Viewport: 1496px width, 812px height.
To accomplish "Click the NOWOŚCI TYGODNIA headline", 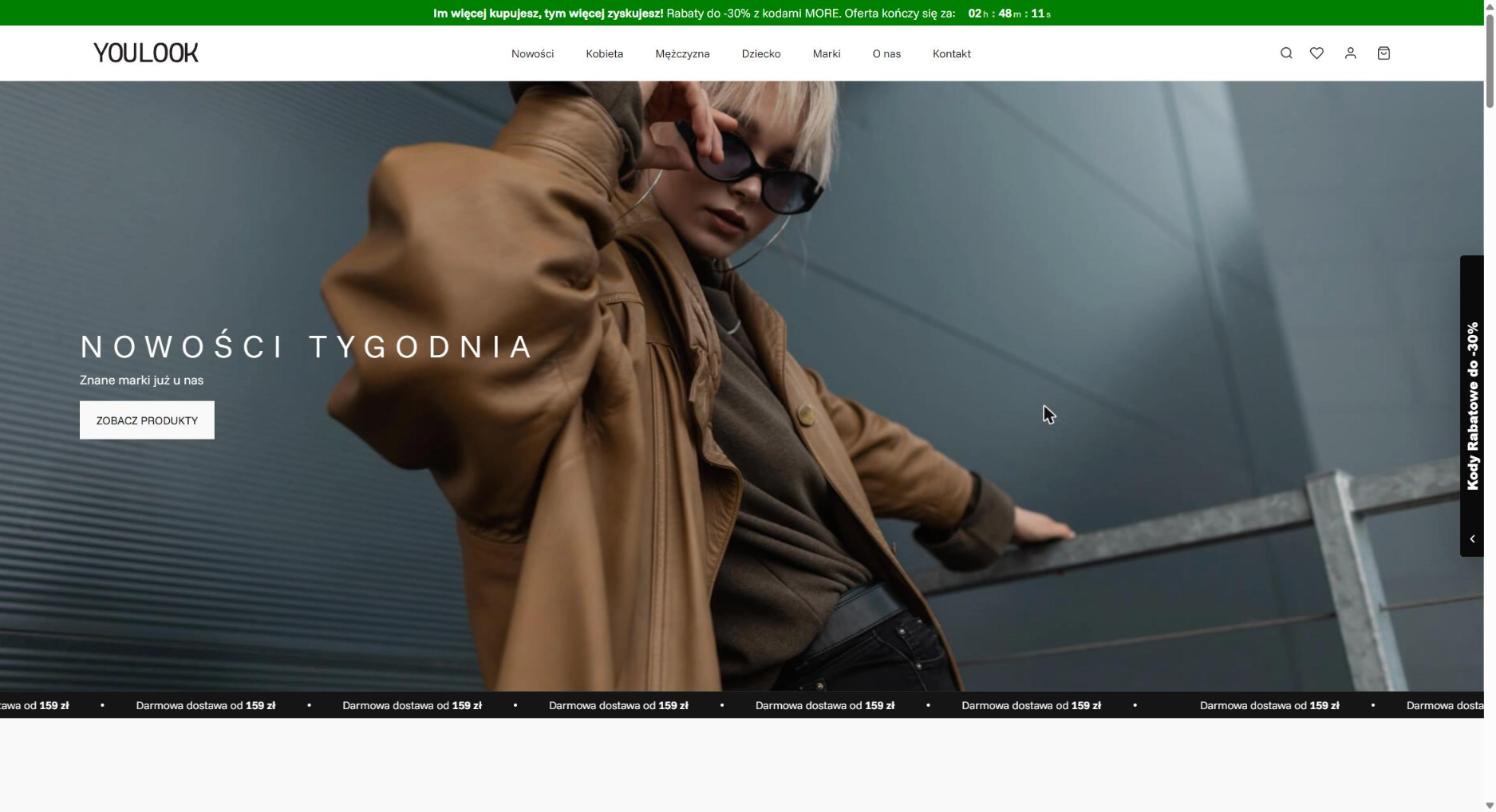I will [306, 346].
